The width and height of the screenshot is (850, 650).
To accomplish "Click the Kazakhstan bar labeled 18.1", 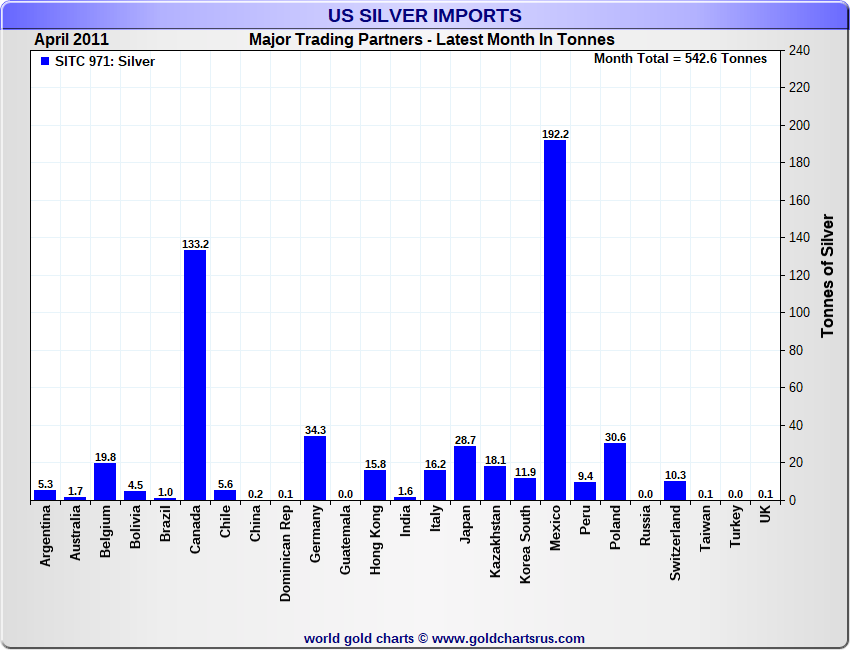I will pos(495,483).
